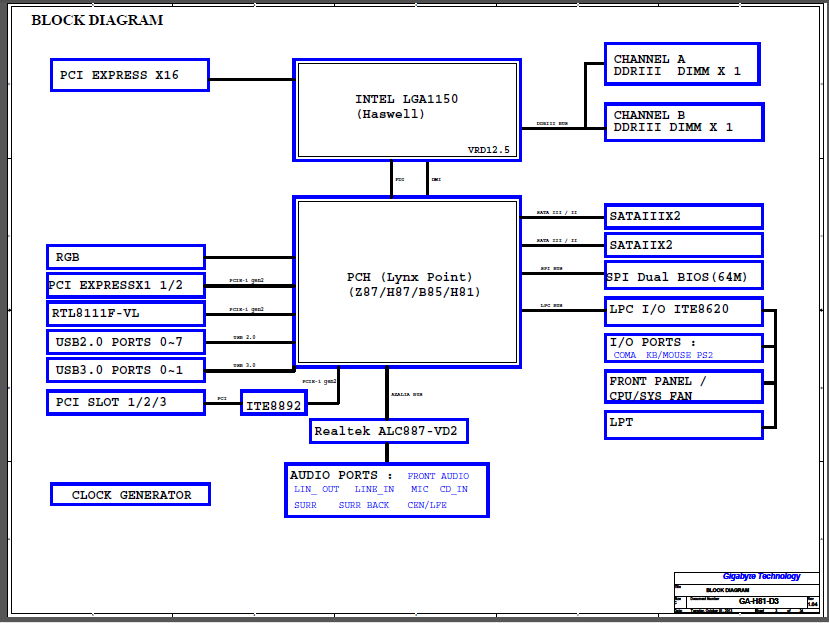829x623 pixels.
Task: Click the 'PCI' line label near ITE8892
Action: pos(222,399)
